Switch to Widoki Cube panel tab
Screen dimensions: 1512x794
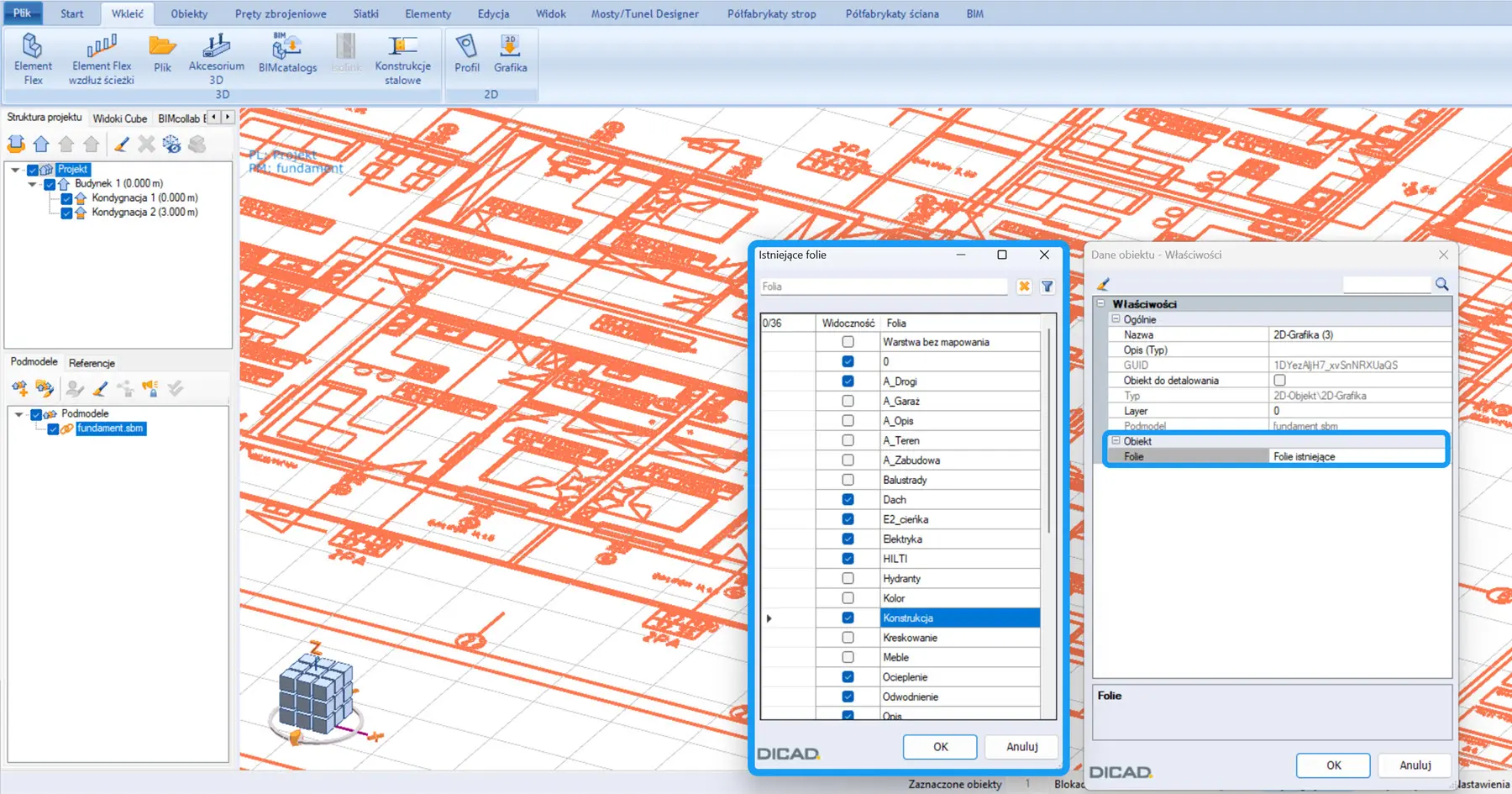coord(119,118)
